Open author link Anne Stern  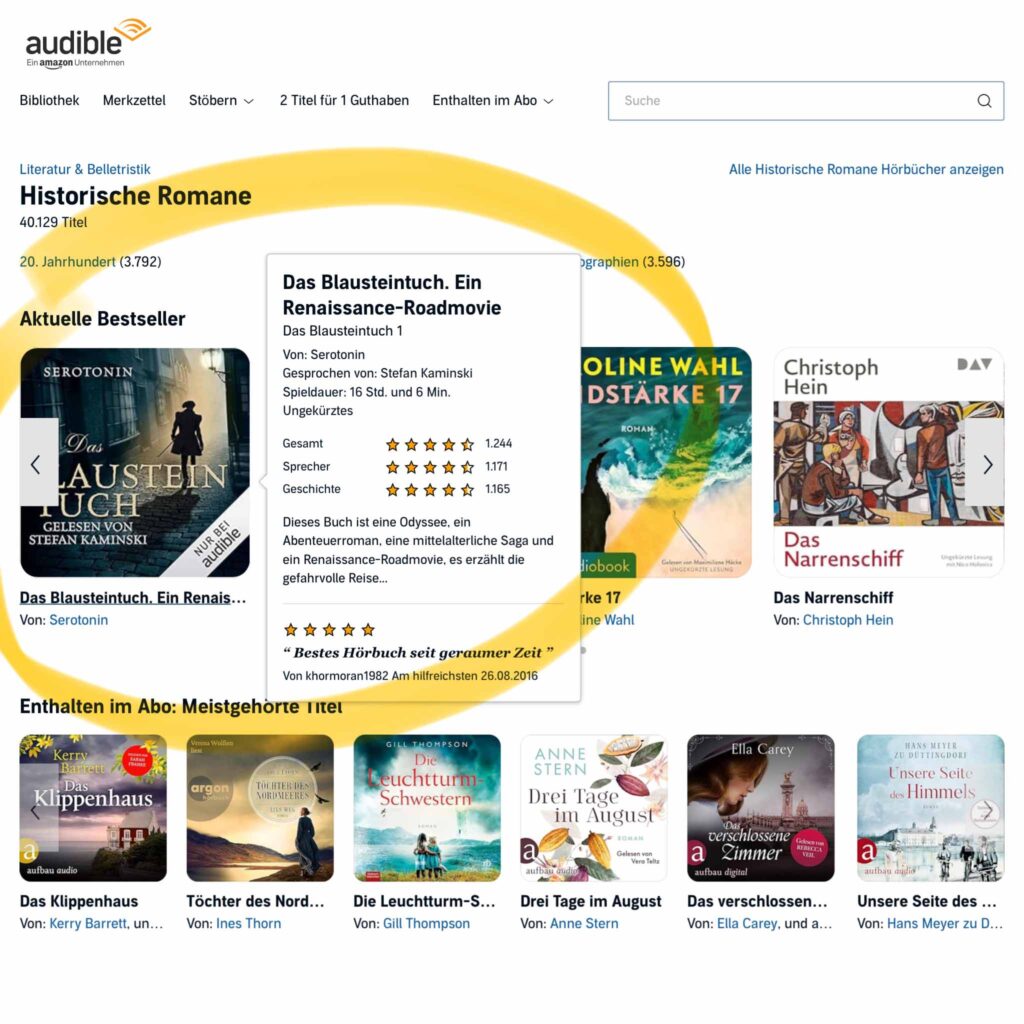[584, 923]
